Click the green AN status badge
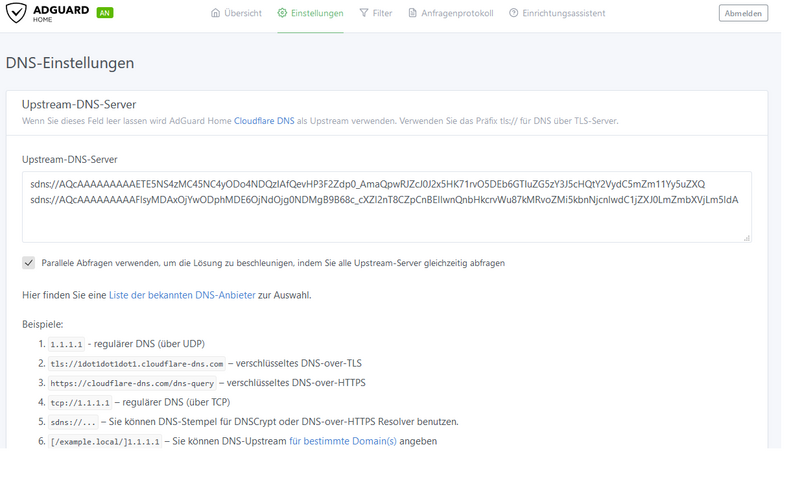Screen dimensions: 800x496 click(x=104, y=13)
